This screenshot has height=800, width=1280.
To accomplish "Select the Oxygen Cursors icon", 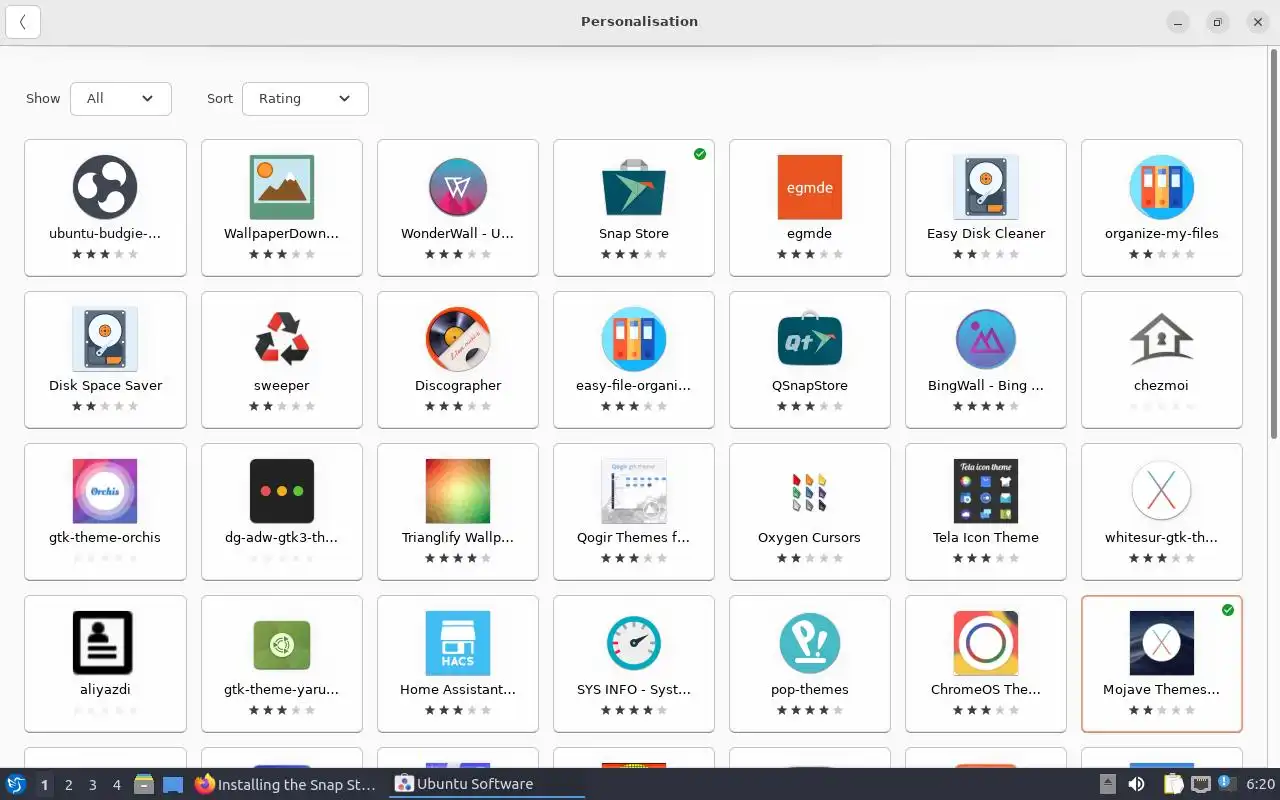I will pos(810,491).
